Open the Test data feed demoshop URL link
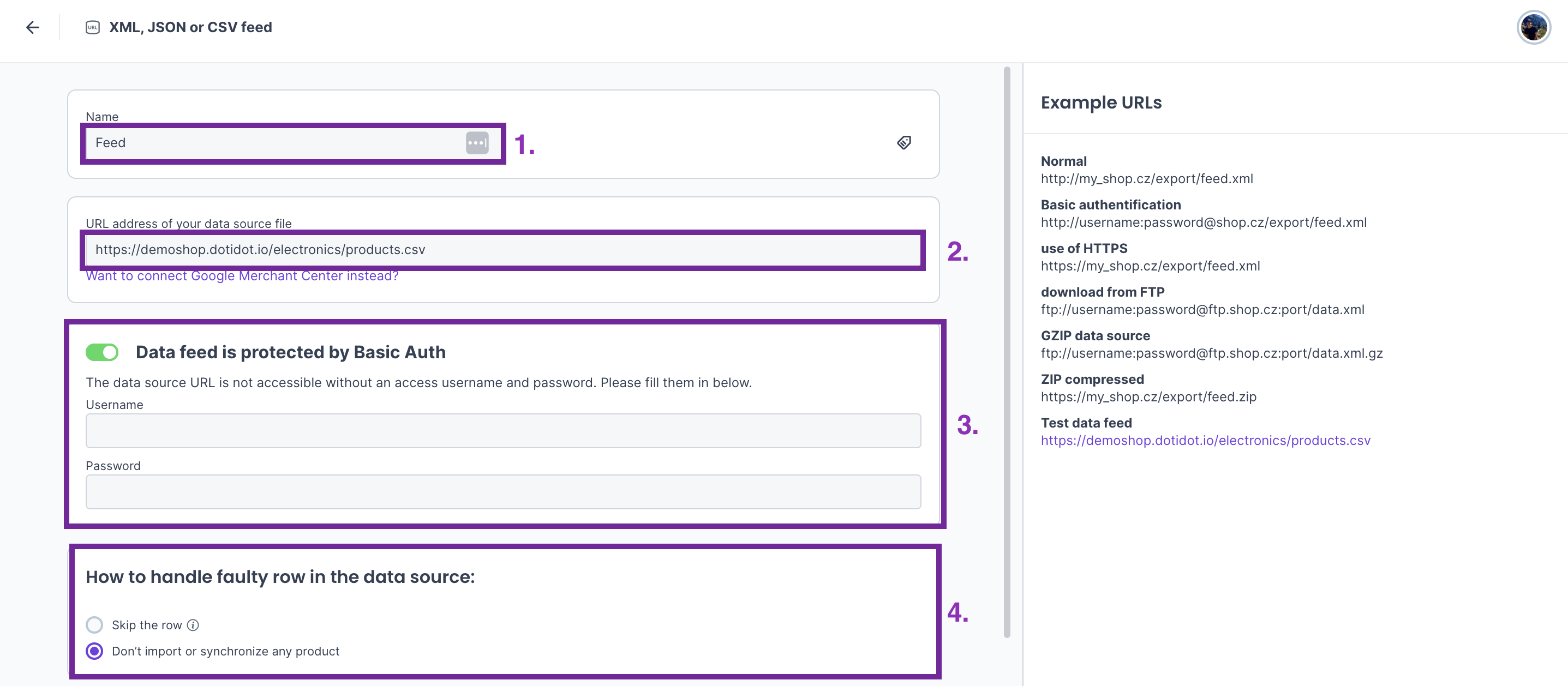Image resolution: width=1568 pixels, height=686 pixels. pyautogui.click(x=1205, y=440)
